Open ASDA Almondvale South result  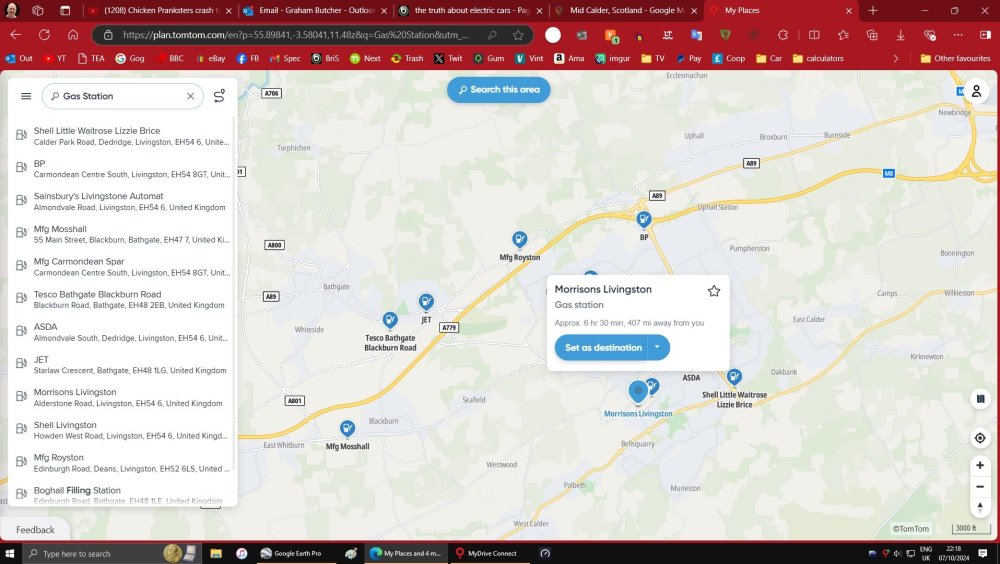[x=122, y=332]
